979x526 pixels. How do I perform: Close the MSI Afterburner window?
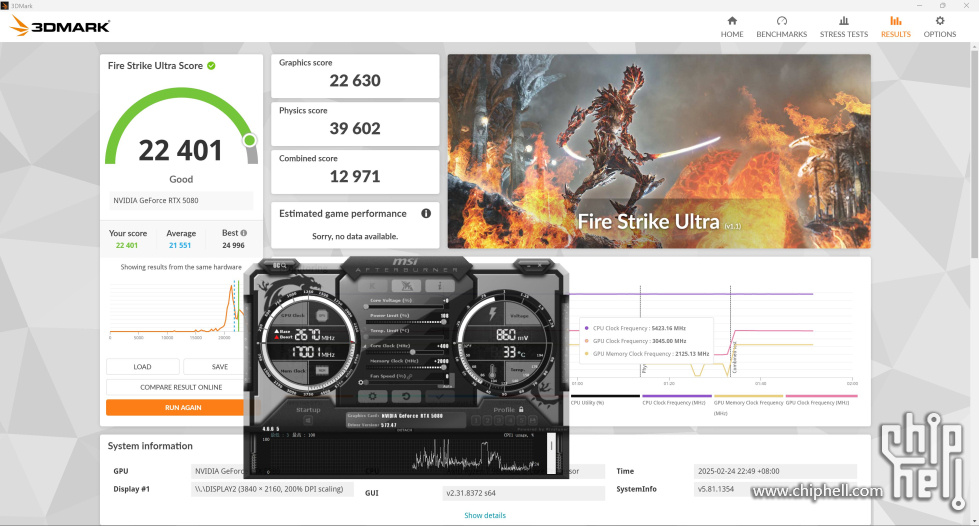(x=540, y=265)
